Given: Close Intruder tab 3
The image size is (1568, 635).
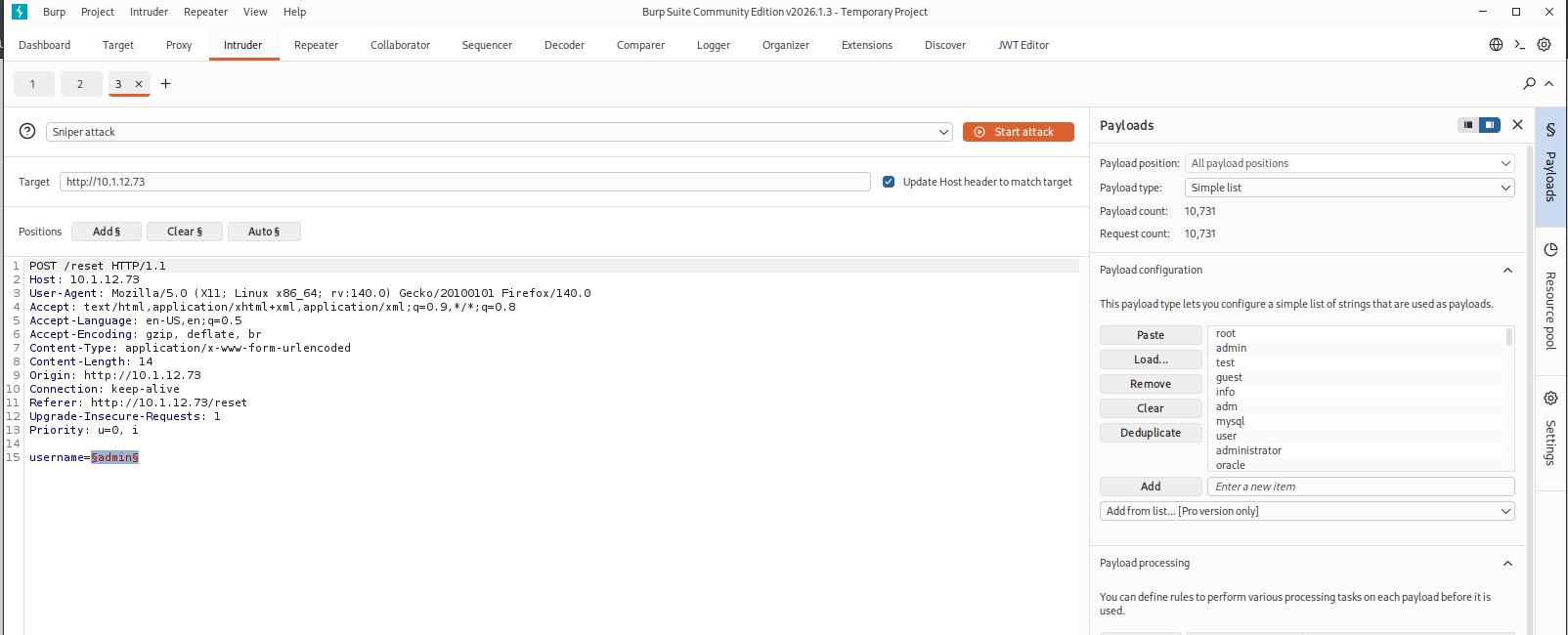Looking at the screenshot, I should tap(139, 84).
